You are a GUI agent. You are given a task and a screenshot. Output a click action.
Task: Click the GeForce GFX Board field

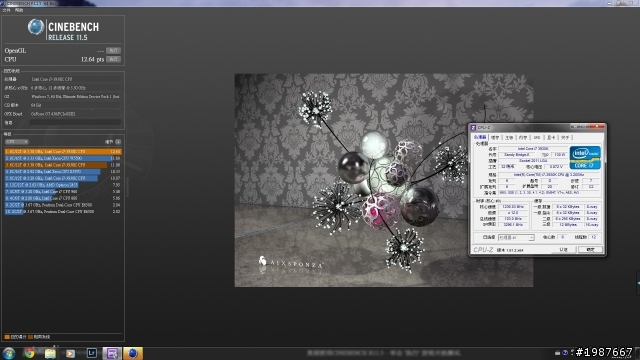pos(75,114)
